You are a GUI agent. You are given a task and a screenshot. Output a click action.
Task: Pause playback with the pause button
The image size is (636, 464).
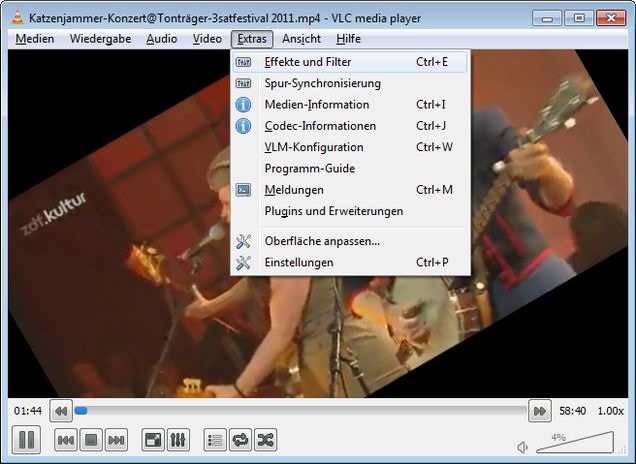click(26, 440)
